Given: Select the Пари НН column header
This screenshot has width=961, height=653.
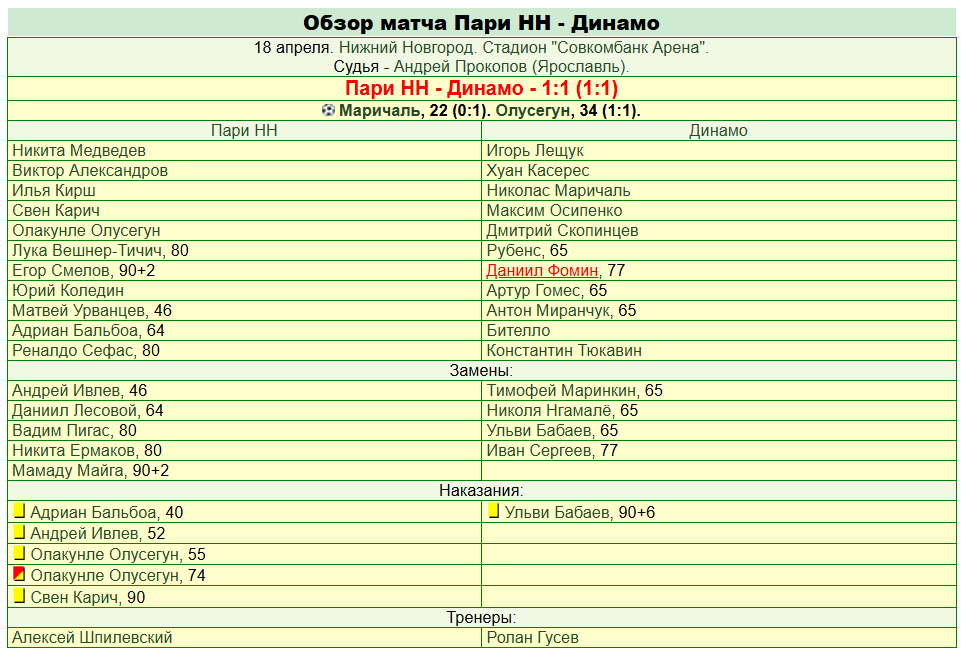Looking at the screenshot, I should coord(244,131).
